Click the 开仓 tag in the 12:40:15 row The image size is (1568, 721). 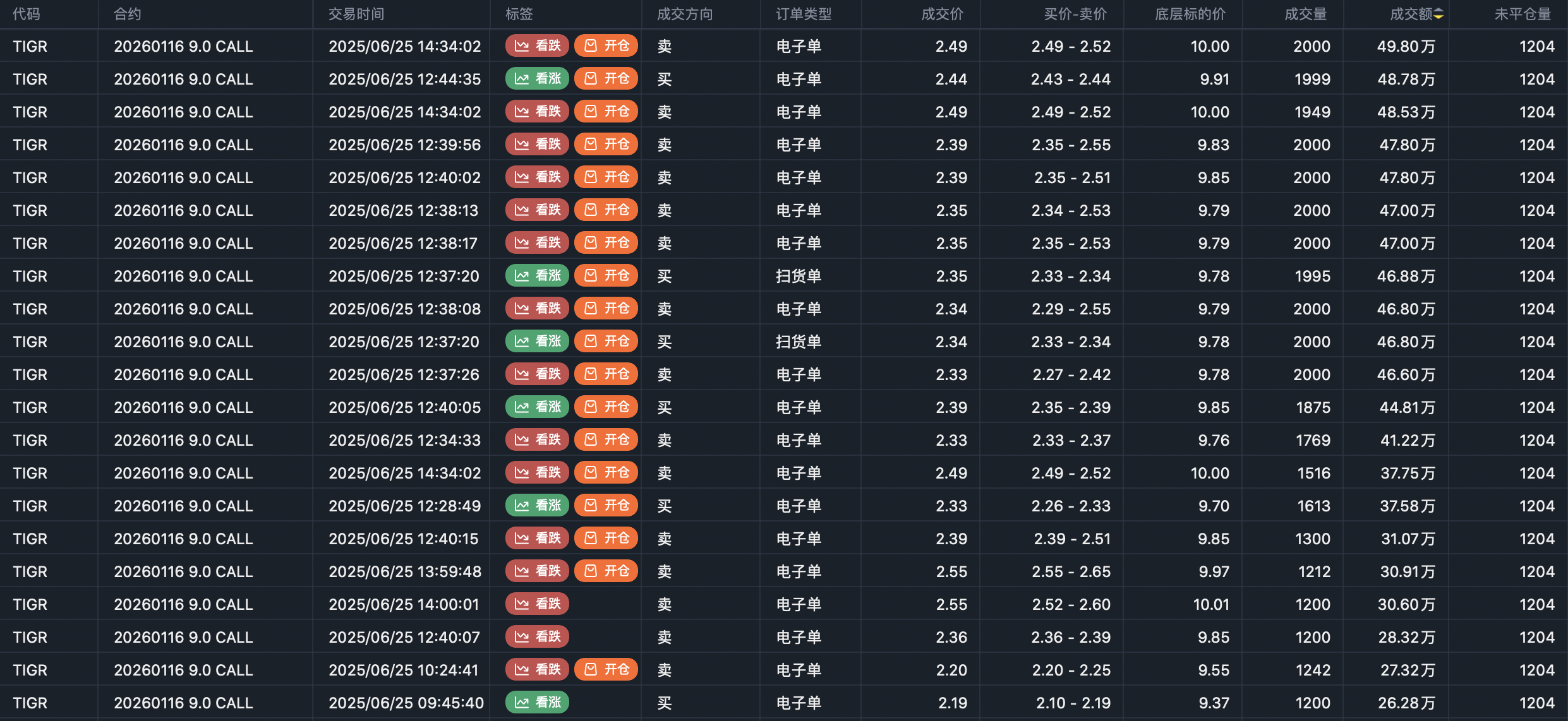click(x=606, y=539)
